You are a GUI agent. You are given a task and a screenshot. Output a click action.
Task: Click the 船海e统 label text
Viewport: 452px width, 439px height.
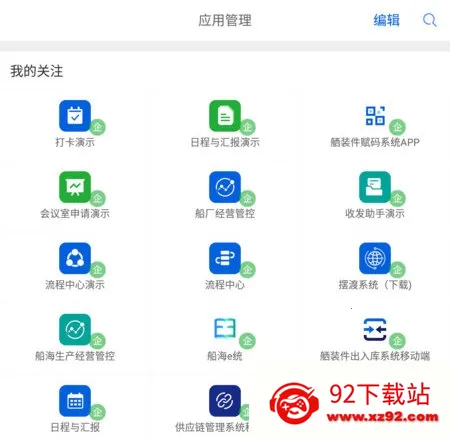tap(225, 356)
